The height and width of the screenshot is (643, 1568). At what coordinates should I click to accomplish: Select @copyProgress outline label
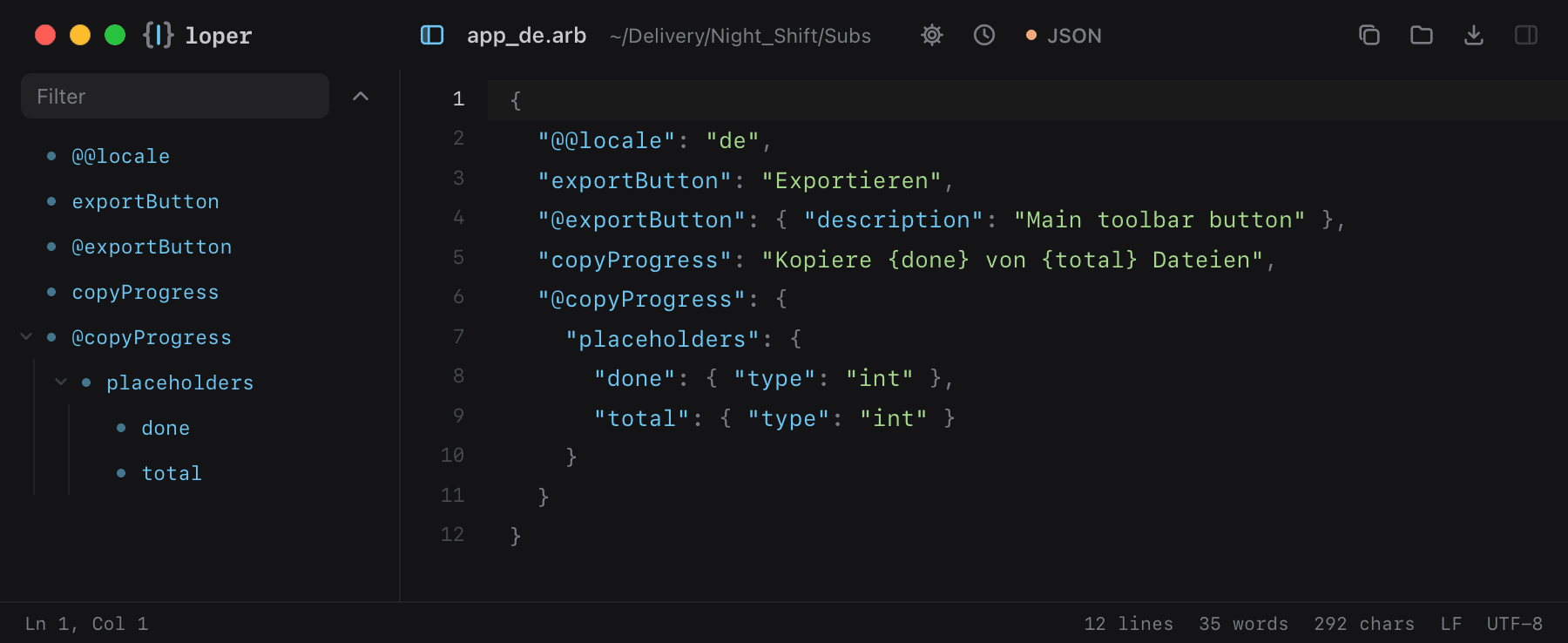152,337
